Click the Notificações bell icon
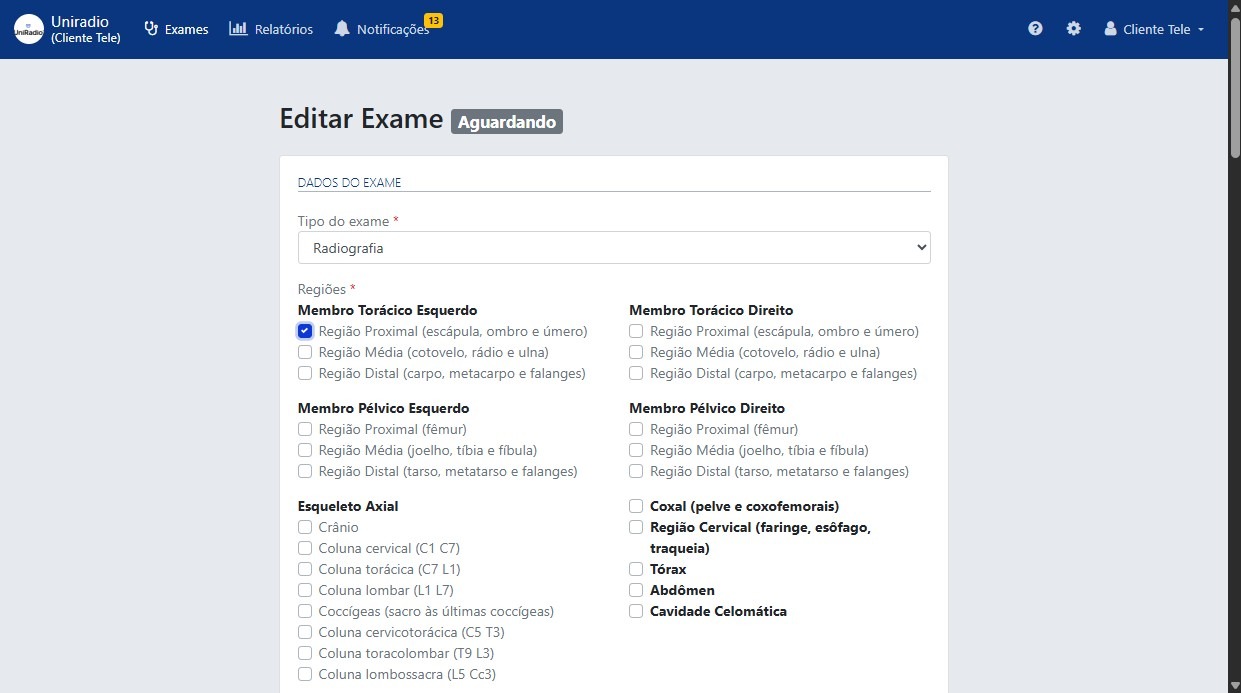Viewport: 1241px width, 693px height. tap(342, 29)
